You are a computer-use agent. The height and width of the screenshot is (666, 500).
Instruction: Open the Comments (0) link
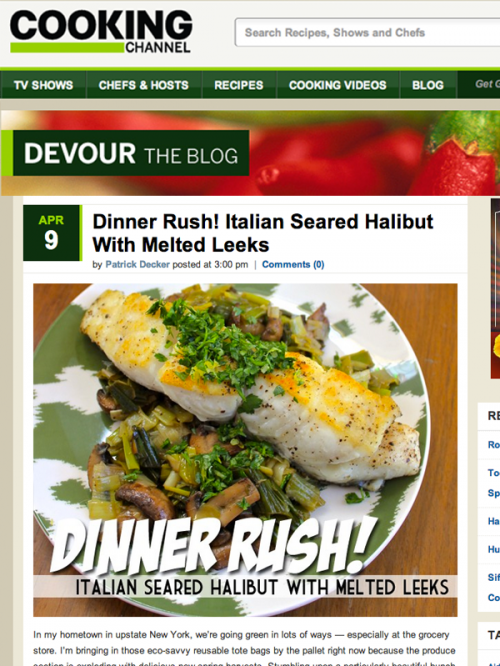[x=293, y=265]
